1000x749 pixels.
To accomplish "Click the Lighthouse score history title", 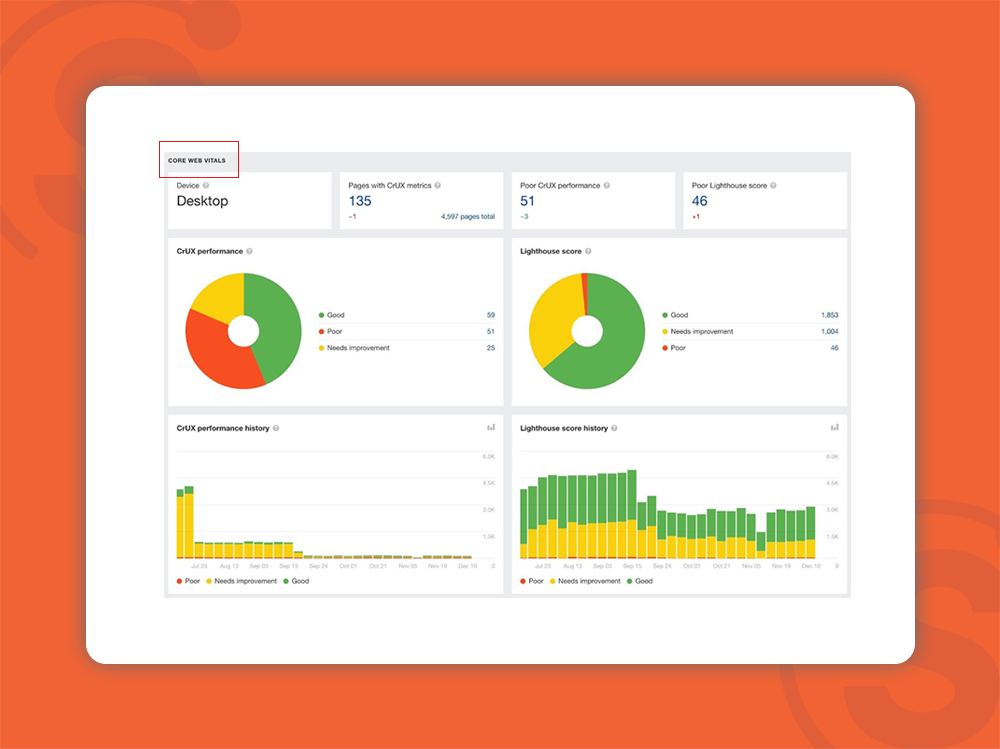I will pyautogui.click(x=564, y=428).
